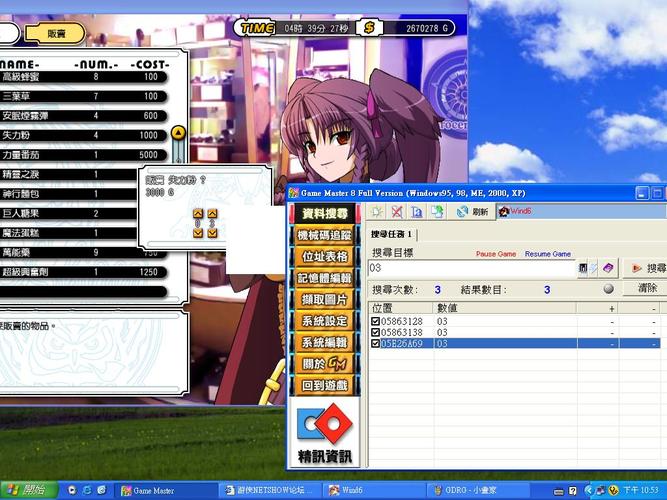667x500 pixels.
Task: Select the 巨人糖果 item row
Action: tap(69, 214)
